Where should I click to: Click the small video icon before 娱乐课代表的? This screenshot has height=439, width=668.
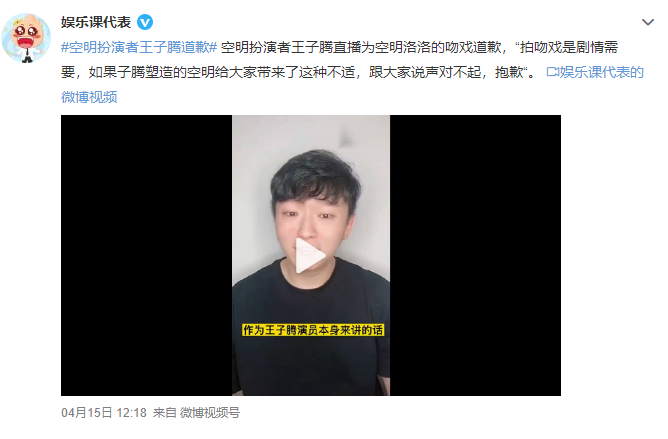552,72
